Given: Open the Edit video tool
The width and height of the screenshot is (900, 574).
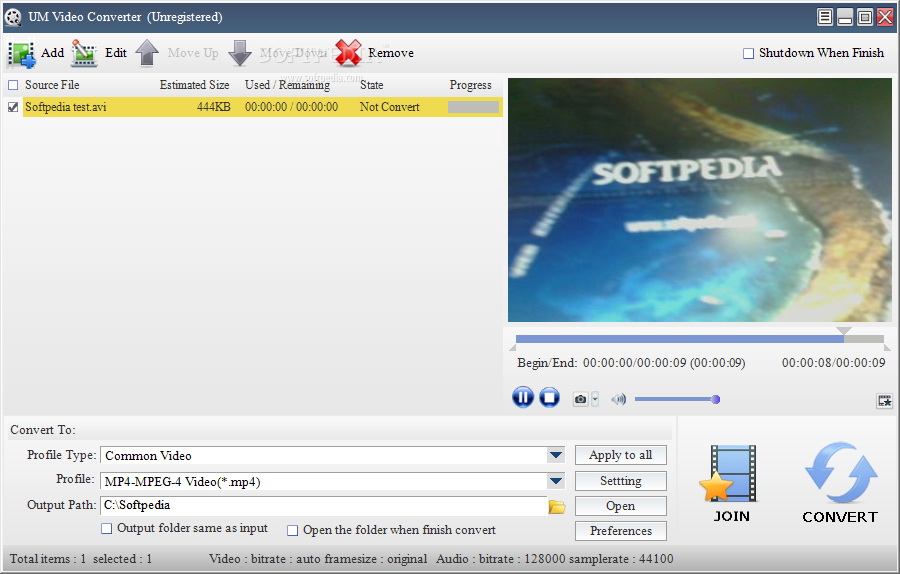Looking at the screenshot, I should 84,53.
